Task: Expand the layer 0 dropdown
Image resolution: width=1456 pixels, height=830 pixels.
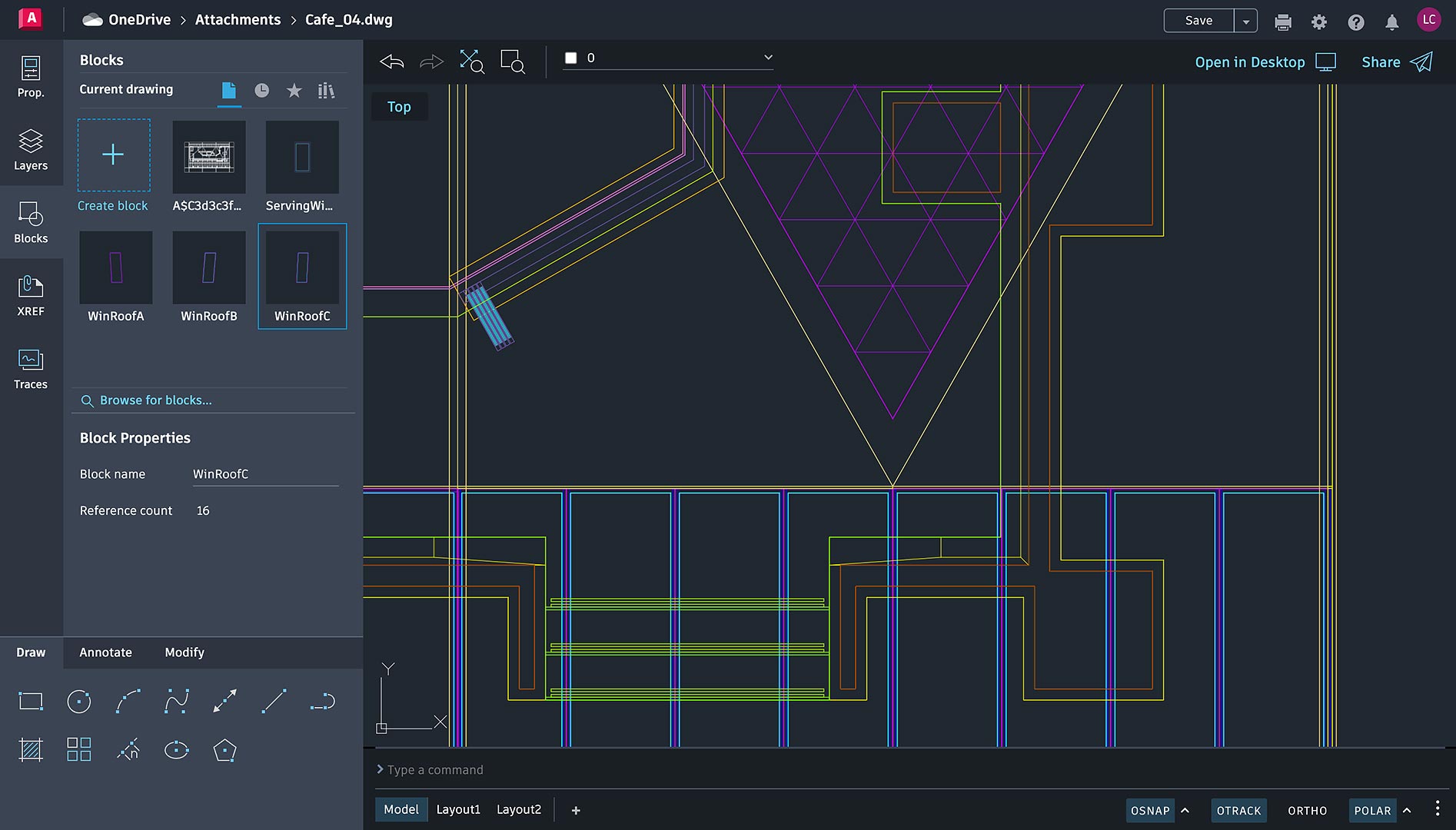Action: click(x=767, y=58)
